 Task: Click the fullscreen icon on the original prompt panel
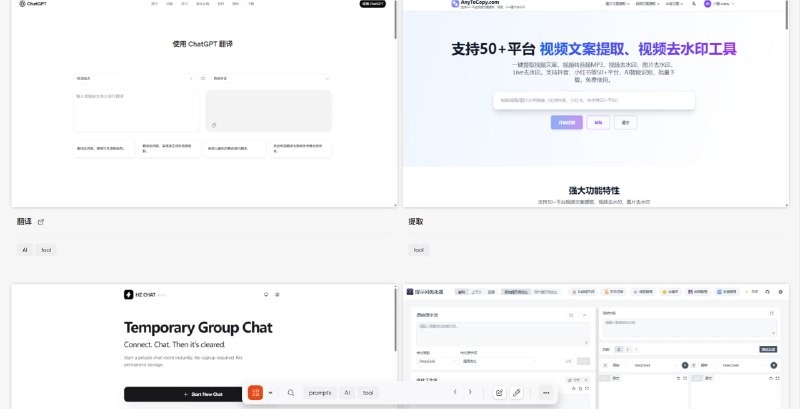click(571, 315)
